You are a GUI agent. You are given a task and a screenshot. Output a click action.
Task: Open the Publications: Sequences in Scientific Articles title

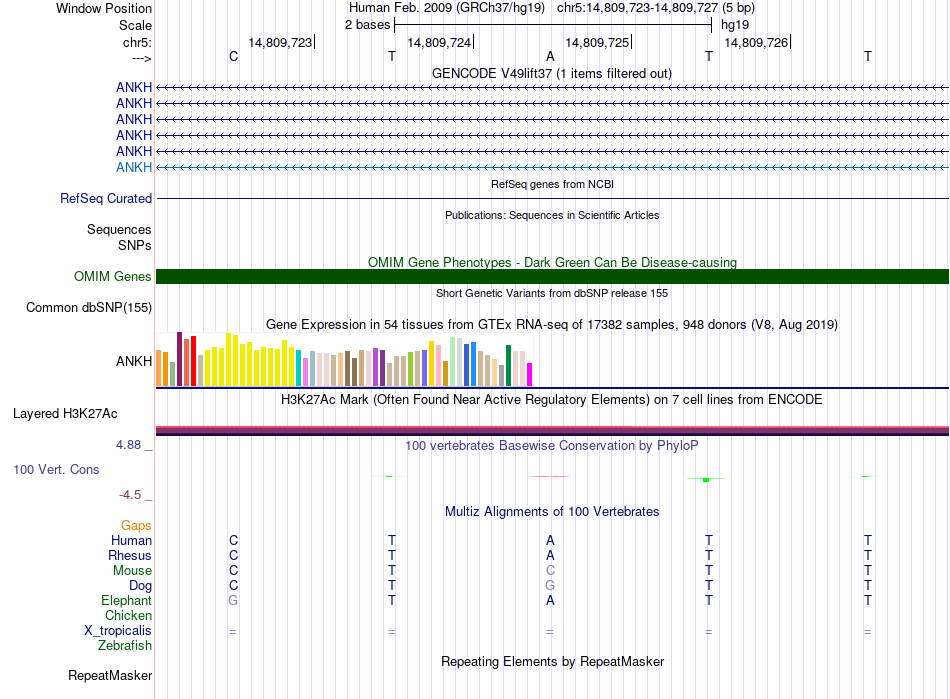pyautogui.click(x=552, y=215)
